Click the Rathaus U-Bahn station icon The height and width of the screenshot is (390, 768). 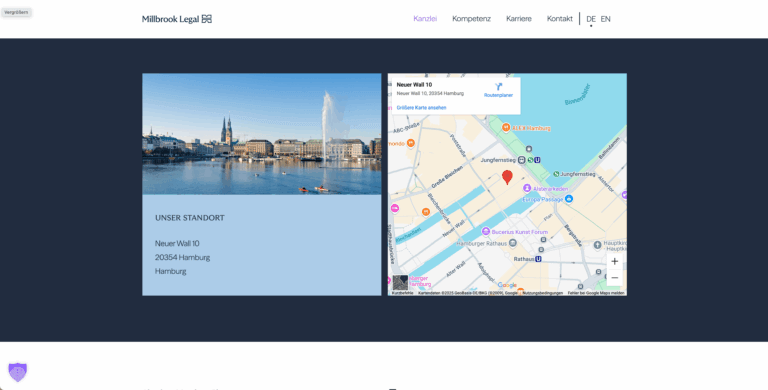[538, 259]
